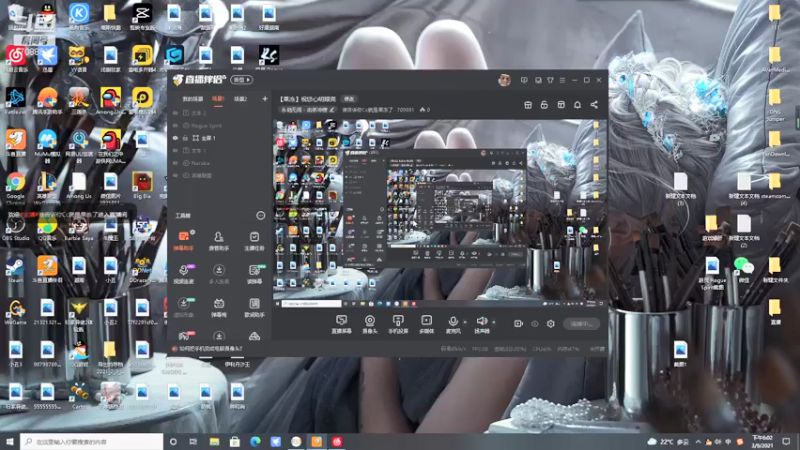
Task: Click the live preview canvas
Action: click(440, 213)
